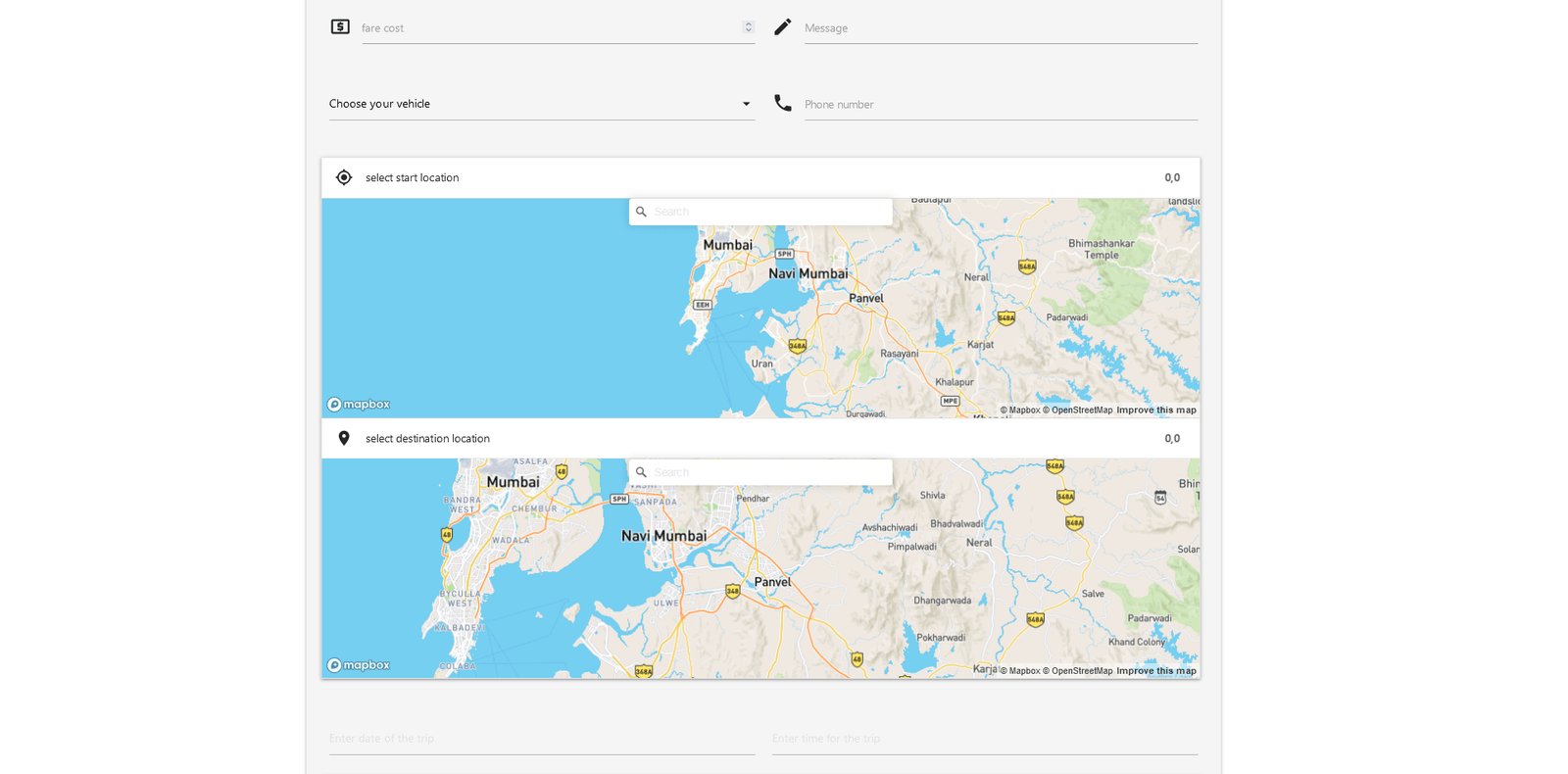Click the Mapbox logo on destination map
The image size is (1568, 774).
click(x=359, y=665)
